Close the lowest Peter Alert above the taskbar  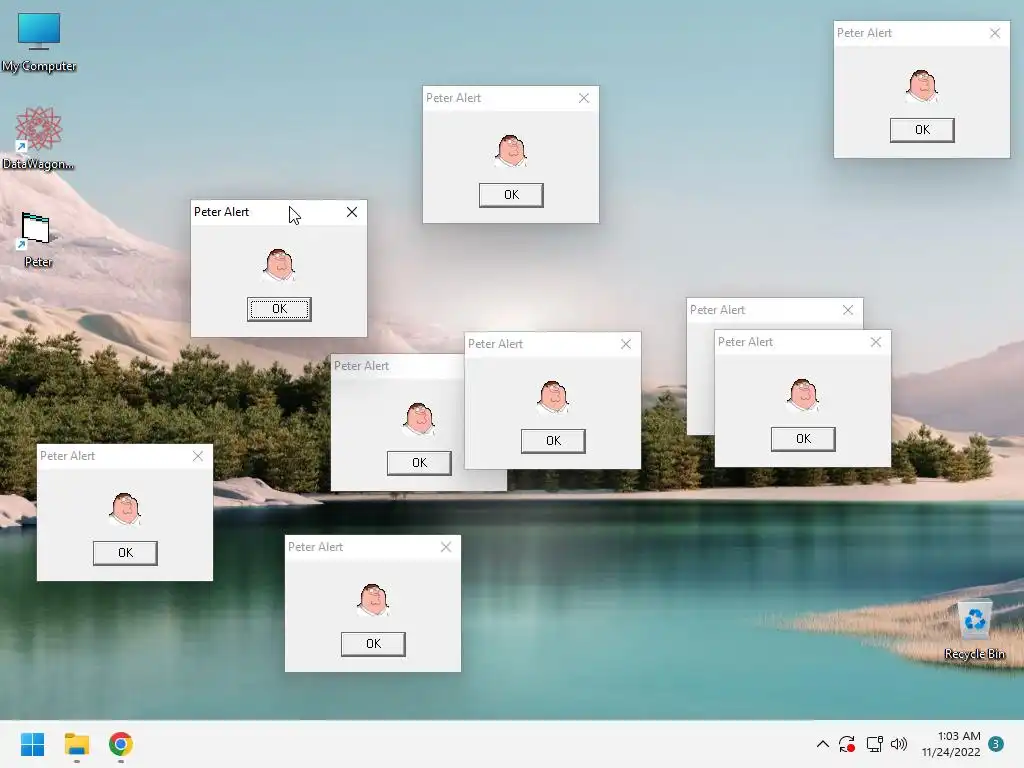446,547
